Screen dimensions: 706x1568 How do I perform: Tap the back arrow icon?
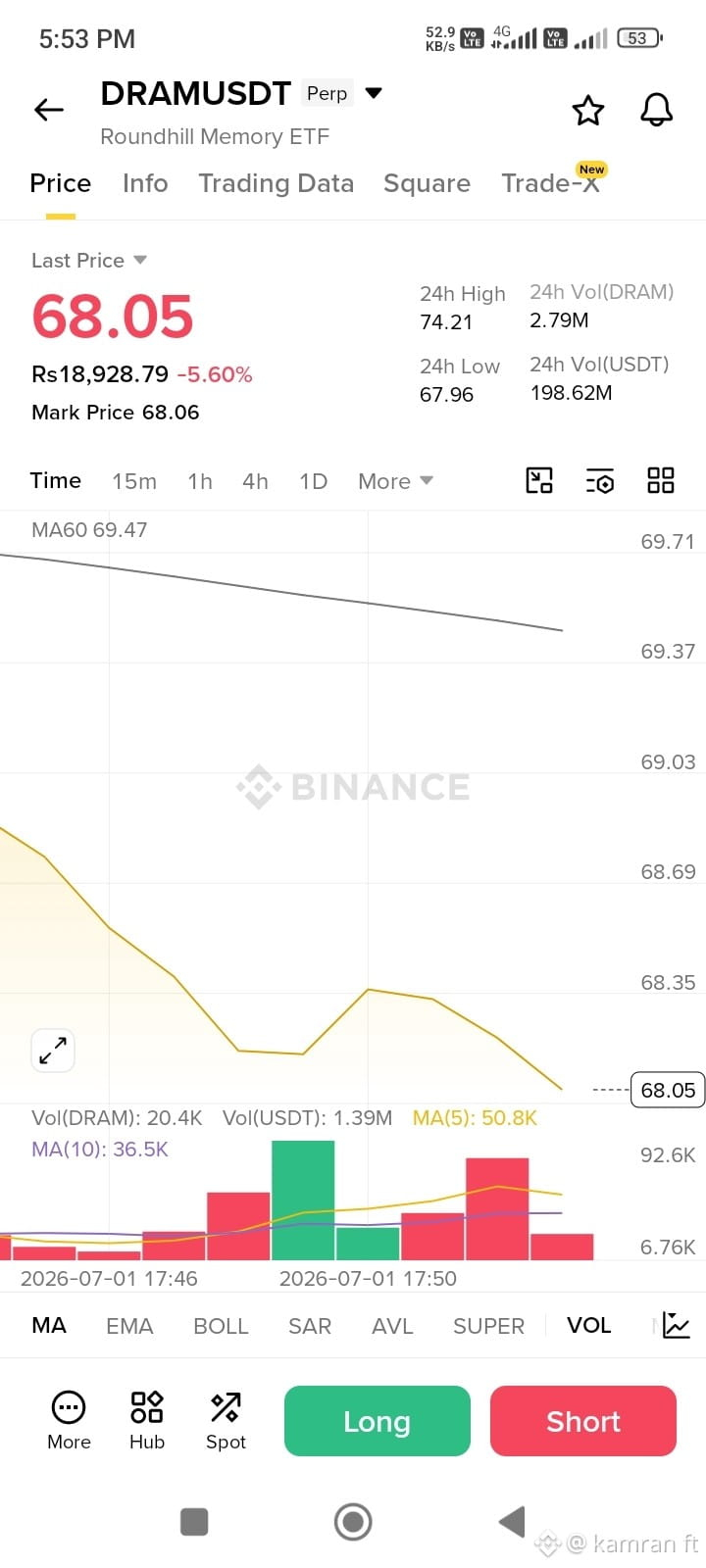(49, 110)
